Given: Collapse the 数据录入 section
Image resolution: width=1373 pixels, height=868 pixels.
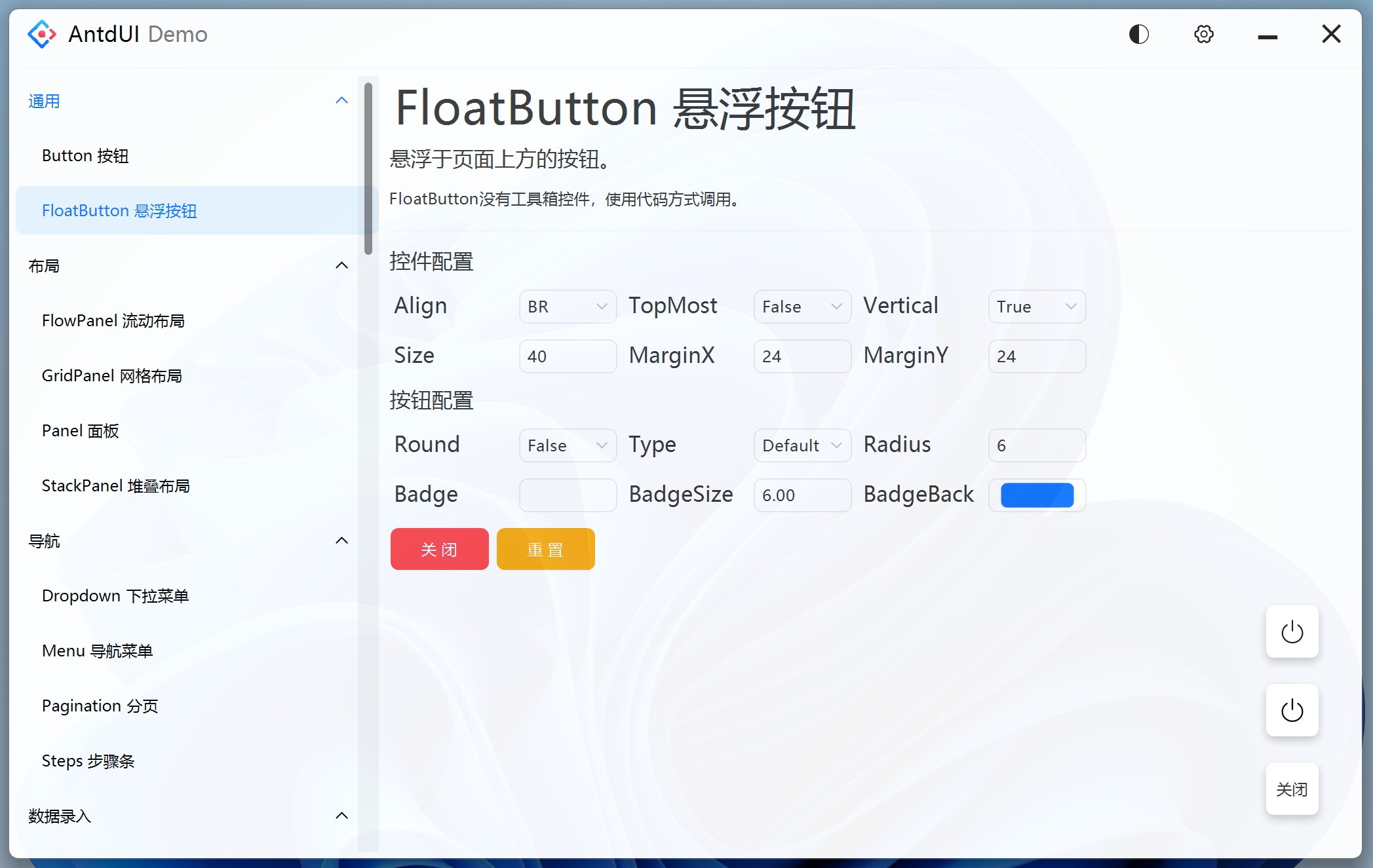Looking at the screenshot, I should pyautogui.click(x=341, y=815).
